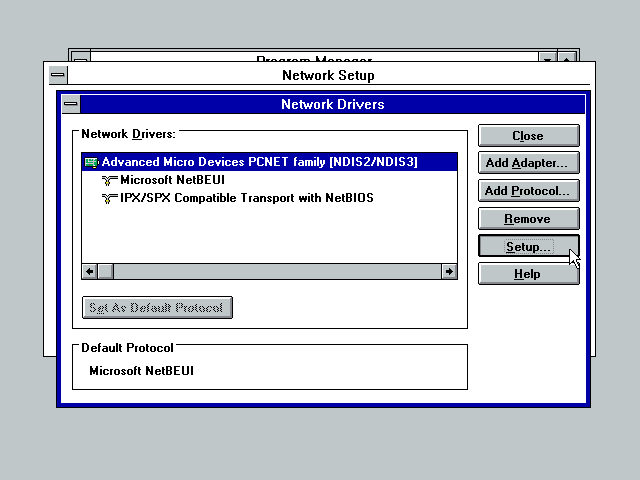Click the network adapter card icon

[91, 162]
